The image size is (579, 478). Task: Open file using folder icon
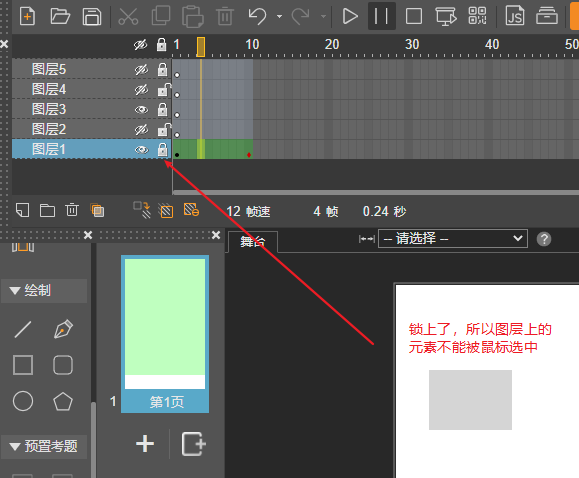coord(60,16)
